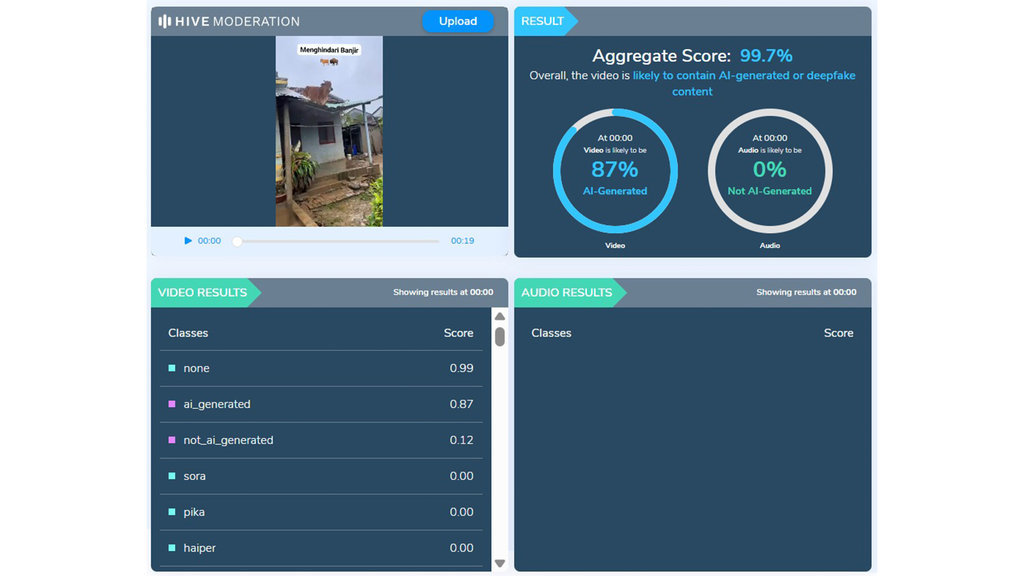Click the video results scroll up arrow
The width and height of the screenshot is (1024, 576).
point(500,316)
